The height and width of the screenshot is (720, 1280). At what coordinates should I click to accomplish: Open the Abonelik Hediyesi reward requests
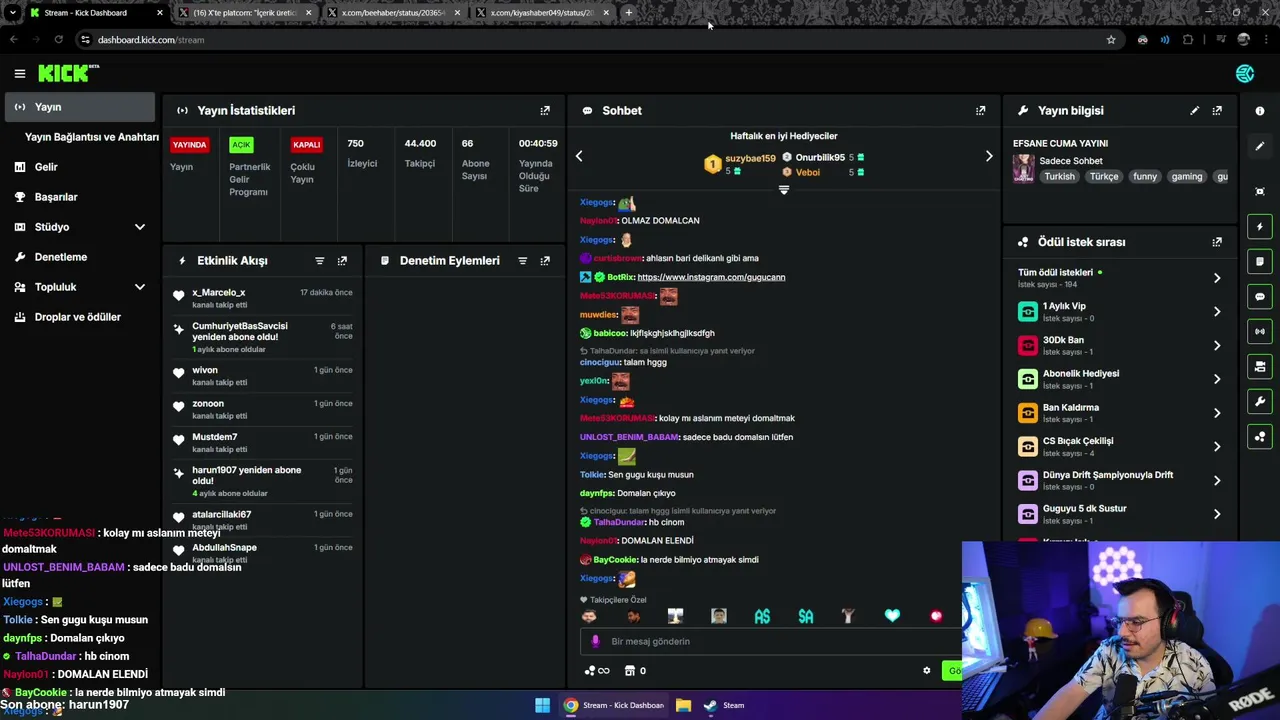point(1119,379)
